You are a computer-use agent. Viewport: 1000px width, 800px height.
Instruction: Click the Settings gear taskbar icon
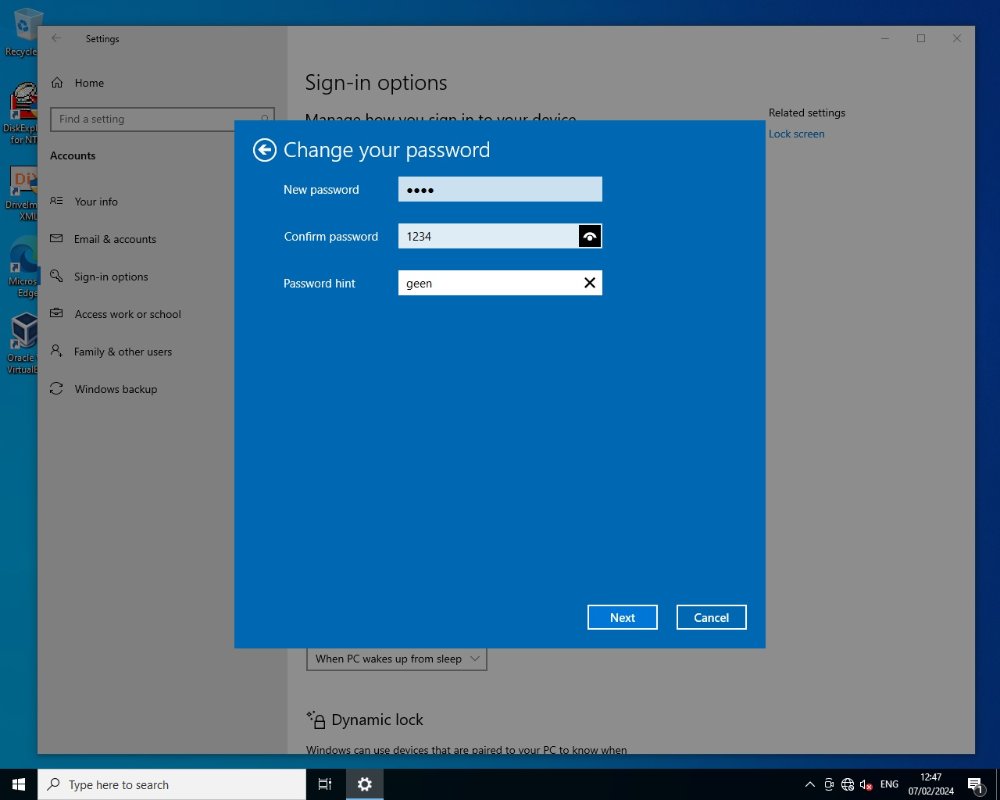365,784
